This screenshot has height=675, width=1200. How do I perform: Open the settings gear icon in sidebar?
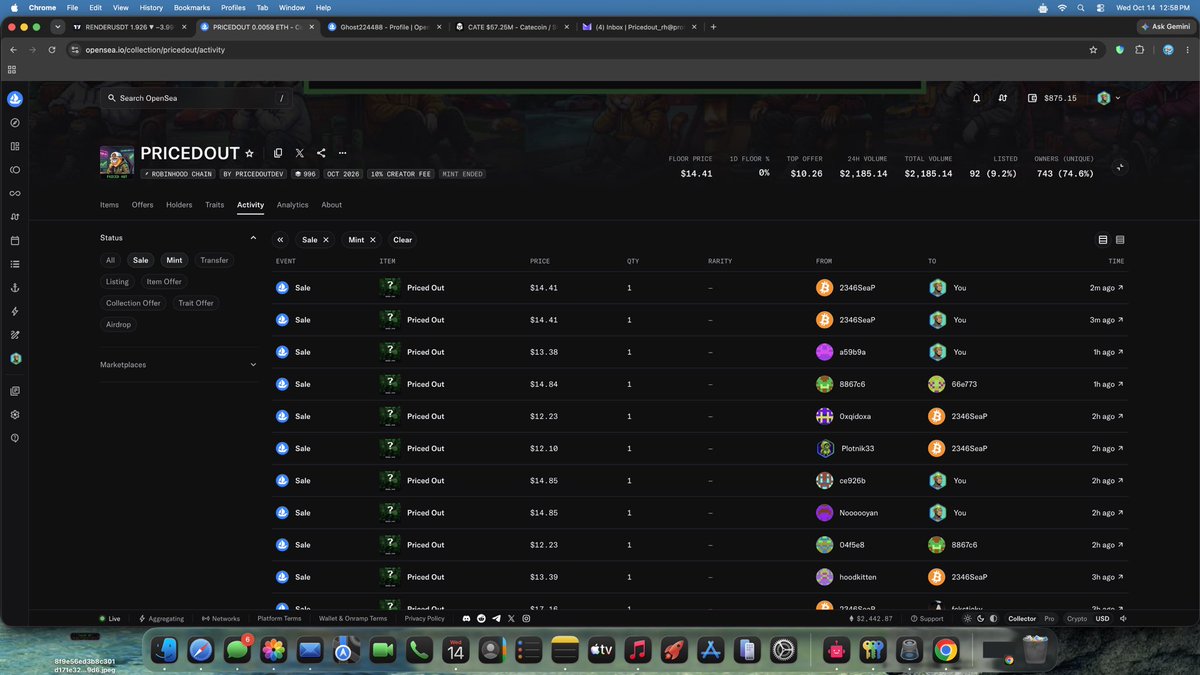[15, 414]
